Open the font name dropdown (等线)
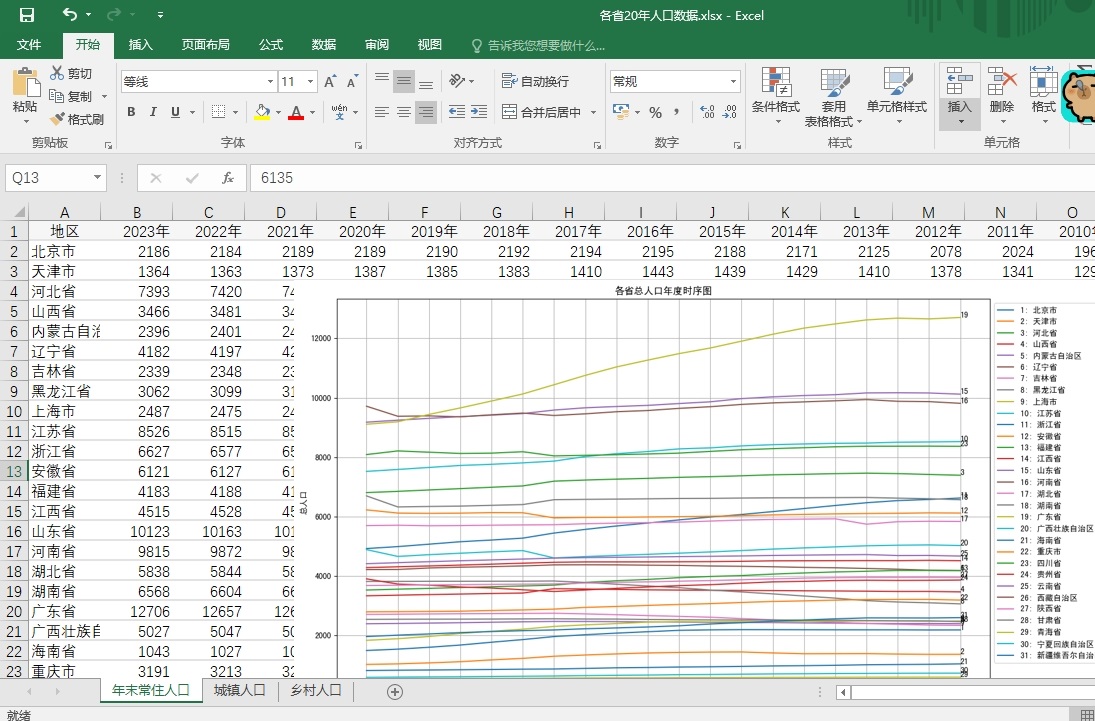This screenshot has height=721, width=1095. click(270, 82)
